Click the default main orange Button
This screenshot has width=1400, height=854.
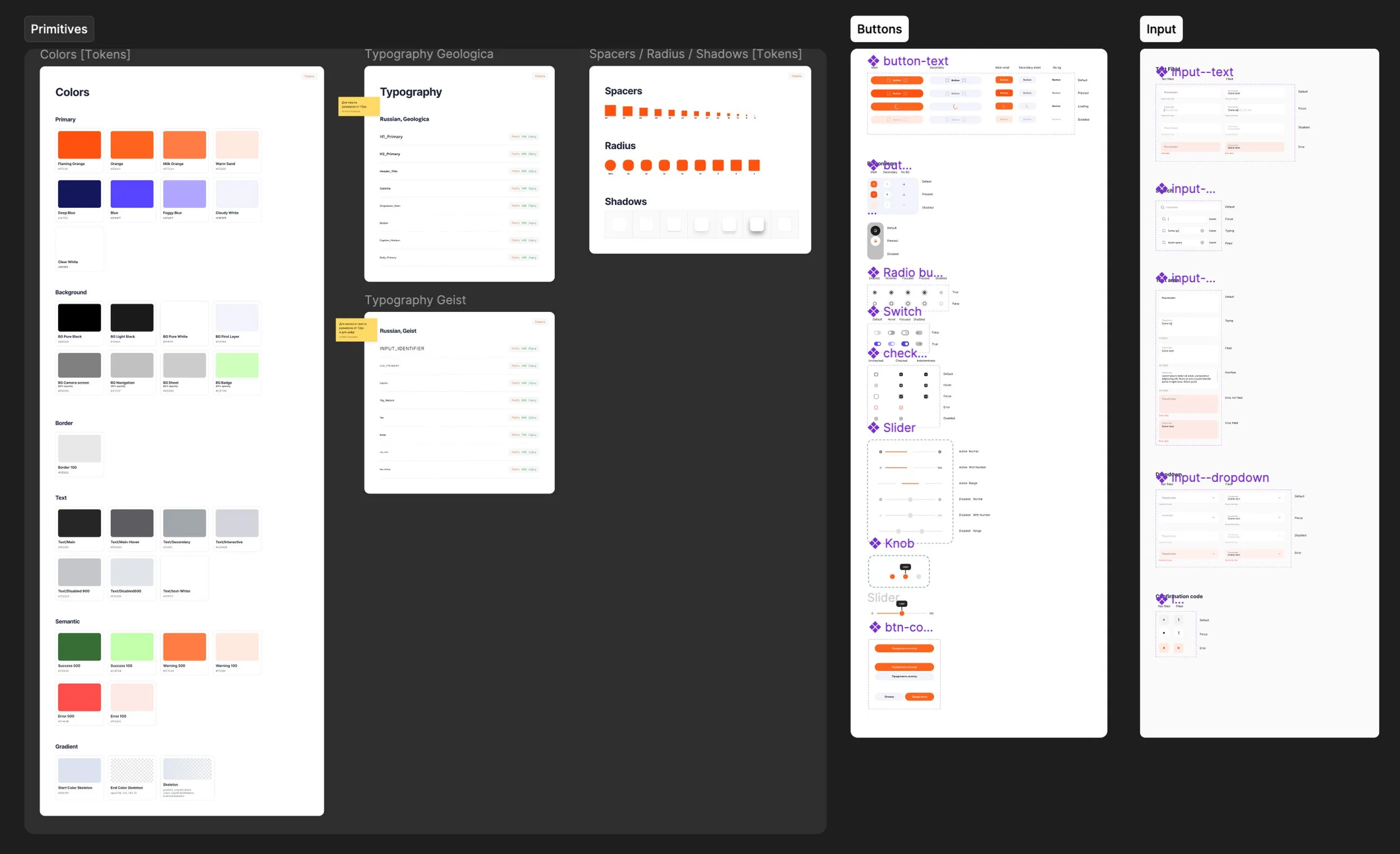[x=897, y=81]
